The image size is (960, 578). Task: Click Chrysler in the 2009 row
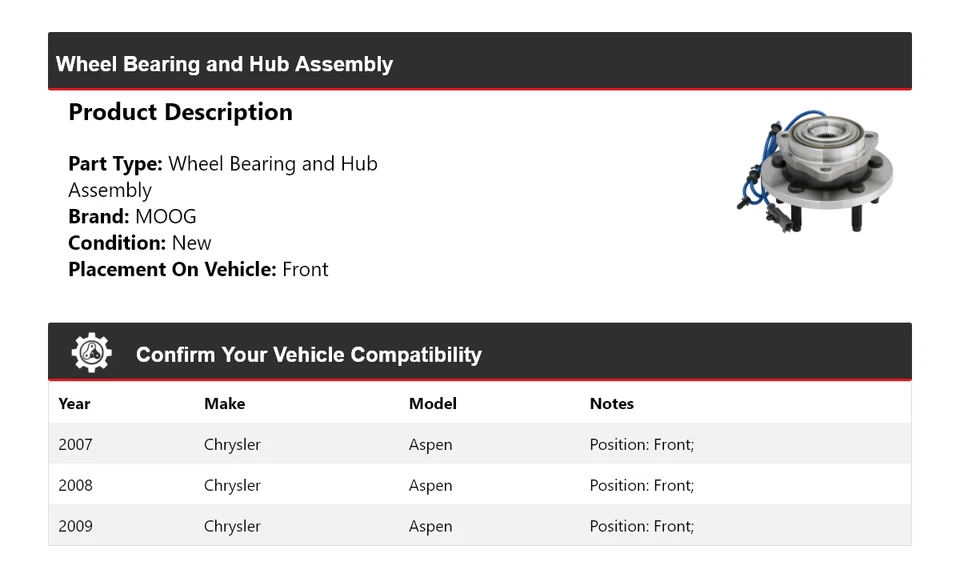(x=232, y=527)
